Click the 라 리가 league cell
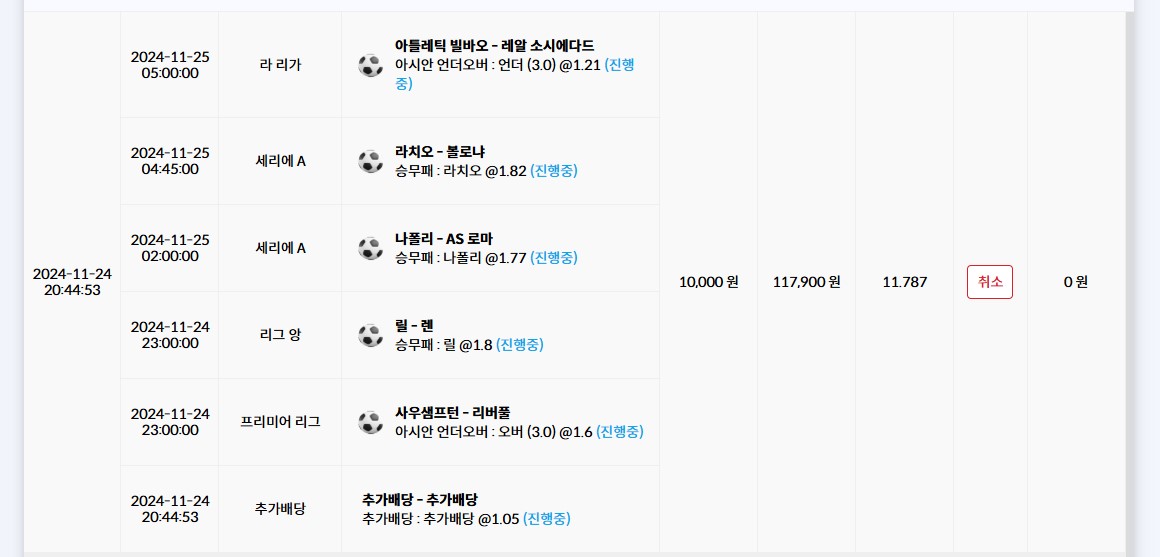This screenshot has height=557, width=1160. pyautogui.click(x=280, y=65)
